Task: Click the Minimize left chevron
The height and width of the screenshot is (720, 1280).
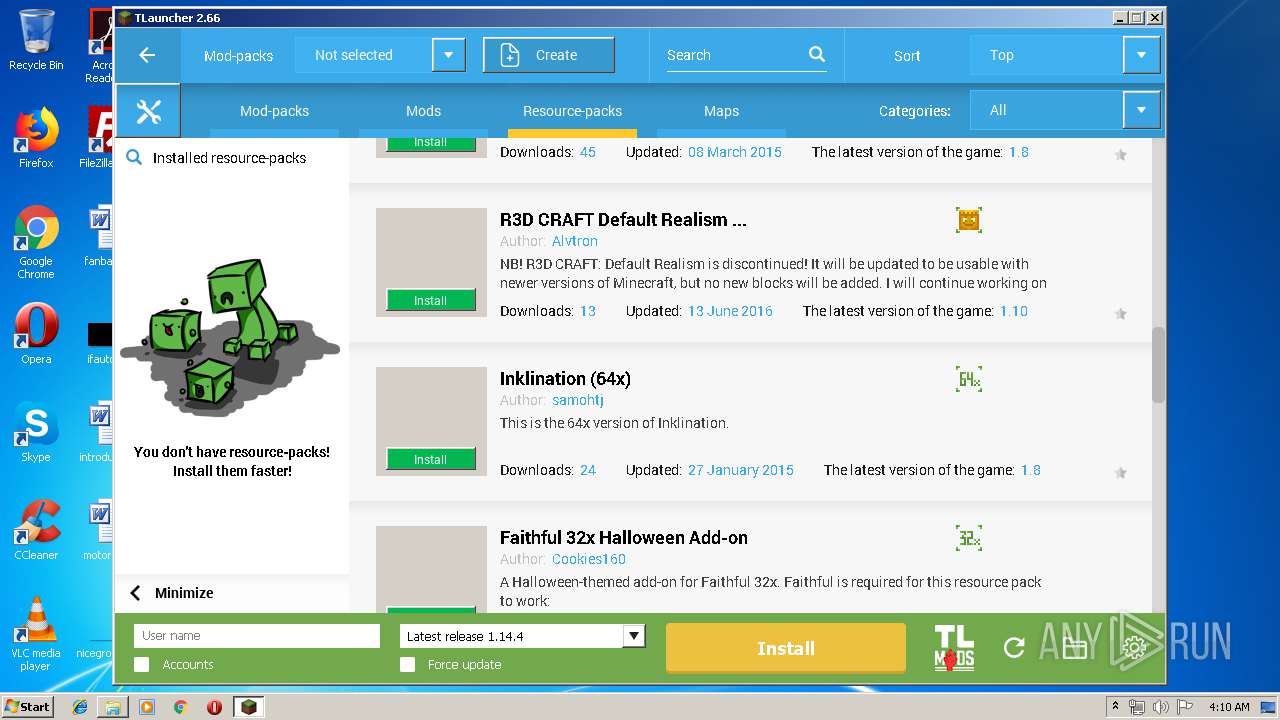Action: pyautogui.click(x=135, y=593)
